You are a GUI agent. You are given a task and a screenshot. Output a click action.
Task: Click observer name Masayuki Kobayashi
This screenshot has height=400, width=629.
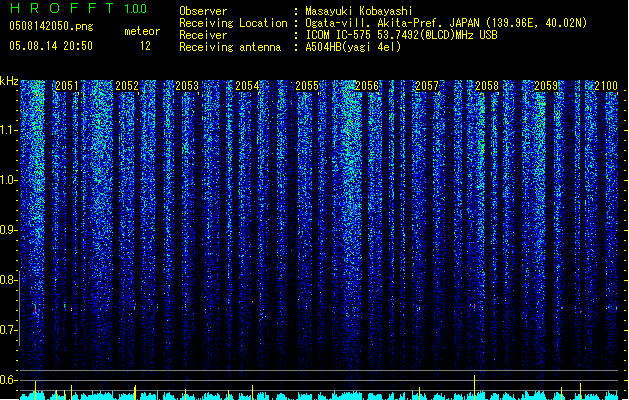point(359,11)
